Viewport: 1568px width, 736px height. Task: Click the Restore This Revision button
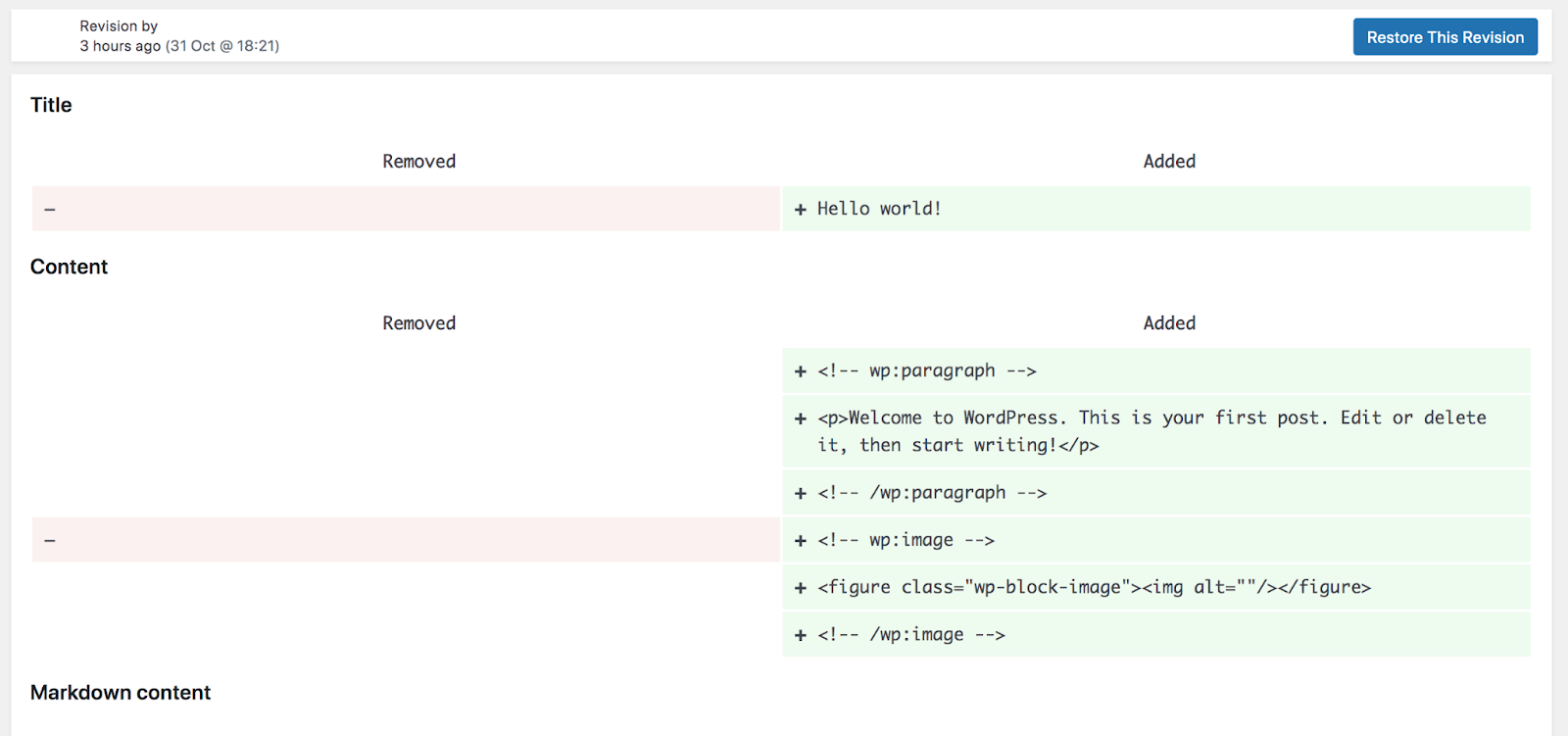click(1445, 37)
